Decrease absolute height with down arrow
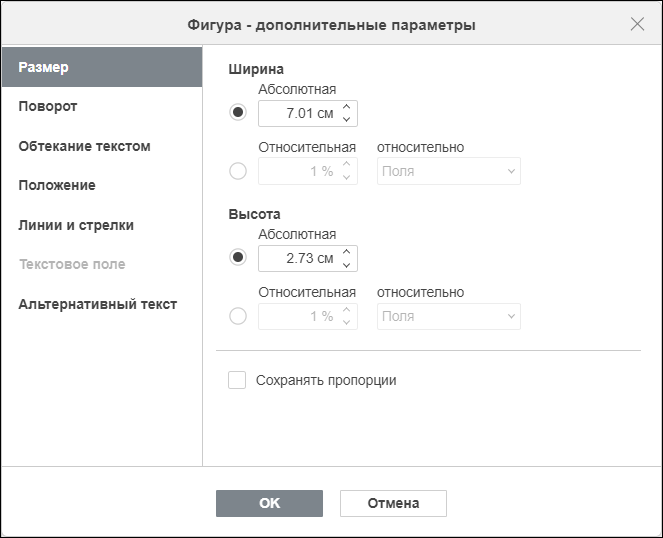The width and height of the screenshot is (663, 538). [x=347, y=265]
